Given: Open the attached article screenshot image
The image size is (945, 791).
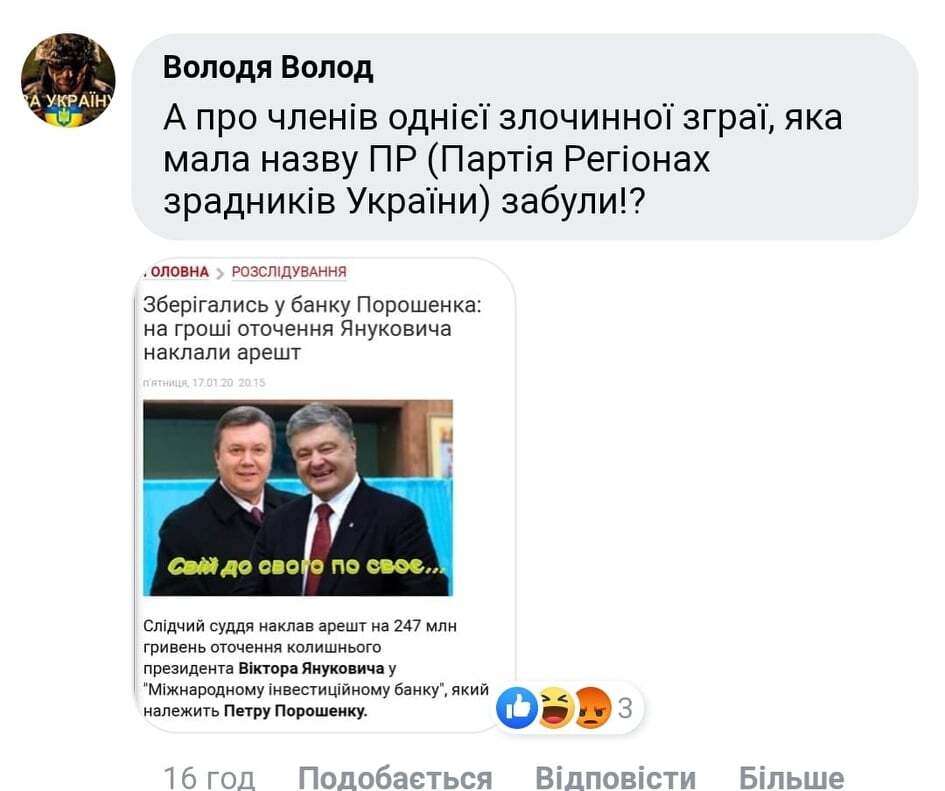Looking at the screenshot, I should tap(324, 495).
